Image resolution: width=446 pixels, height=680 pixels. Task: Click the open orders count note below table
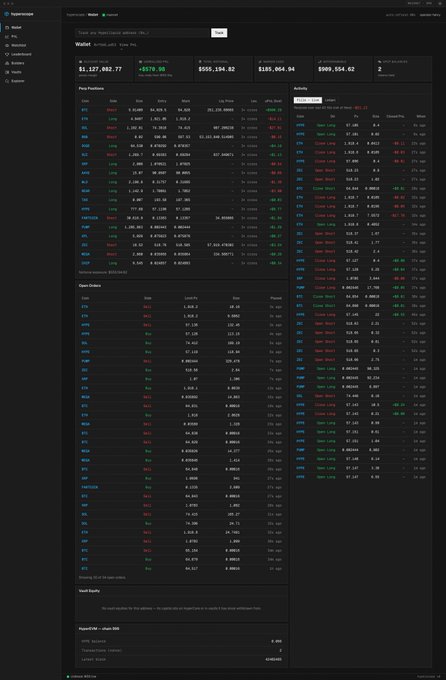(x=102, y=578)
